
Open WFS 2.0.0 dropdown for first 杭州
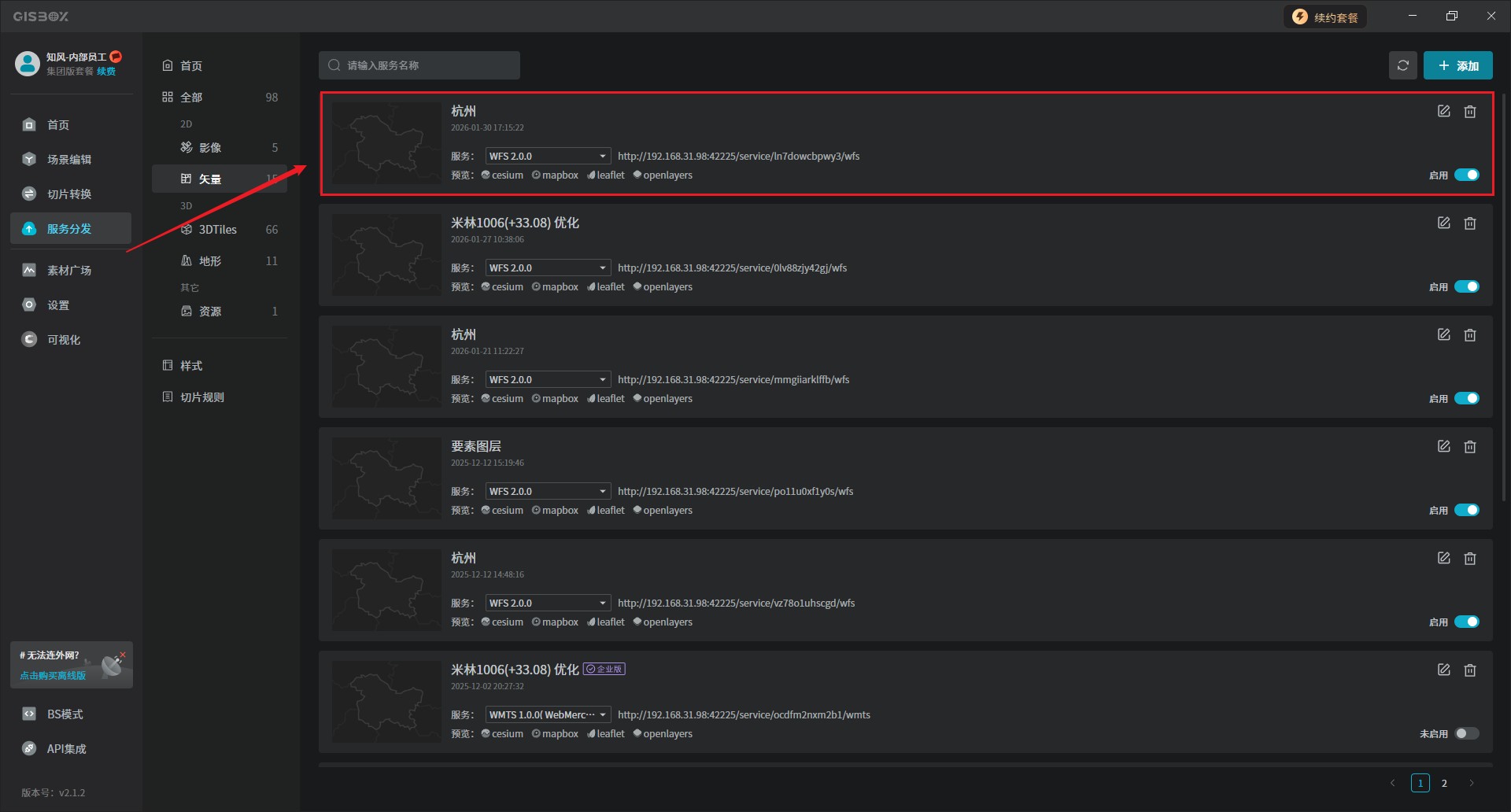[548, 157]
